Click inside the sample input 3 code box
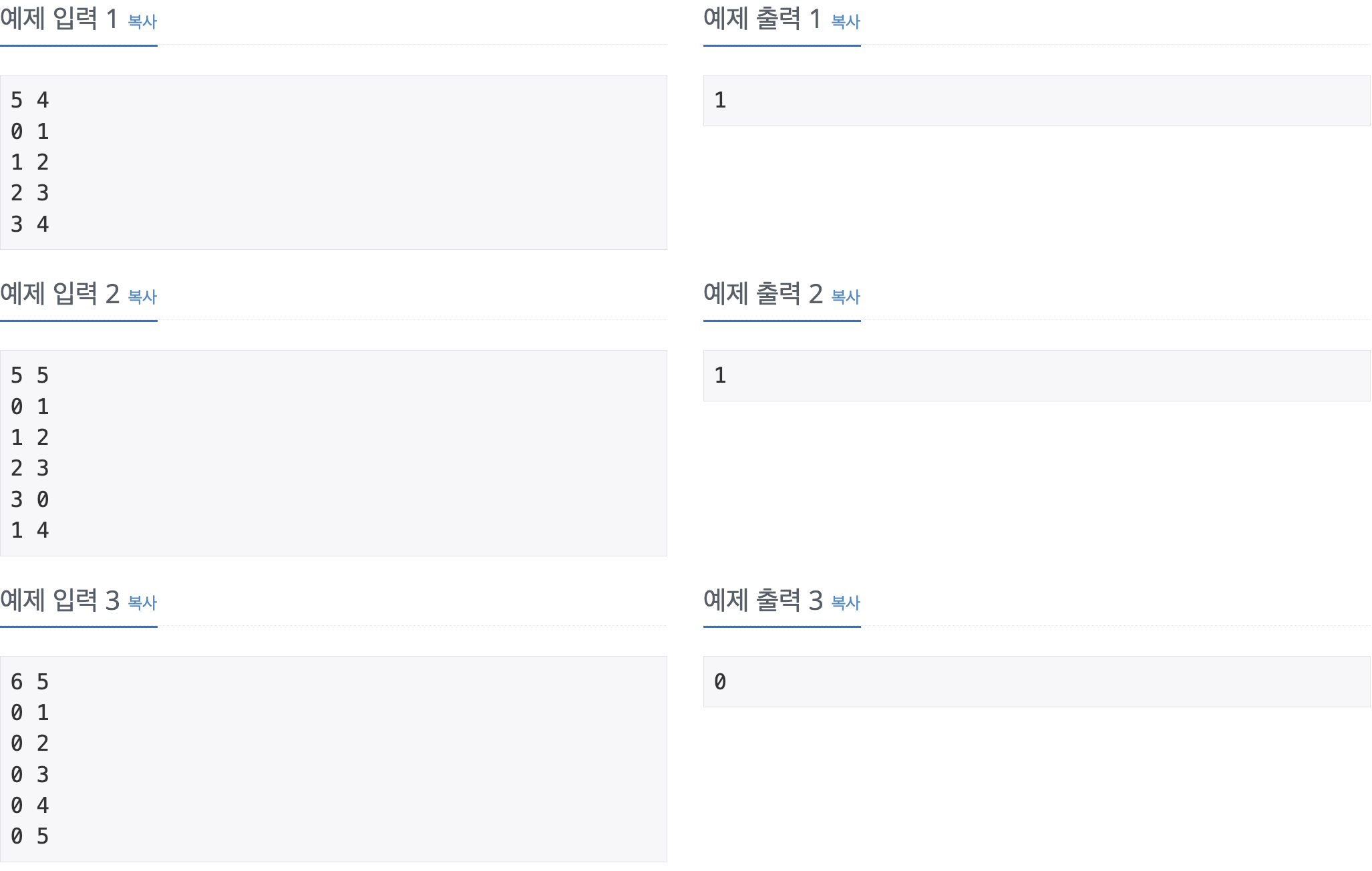 pyautogui.click(x=334, y=755)
